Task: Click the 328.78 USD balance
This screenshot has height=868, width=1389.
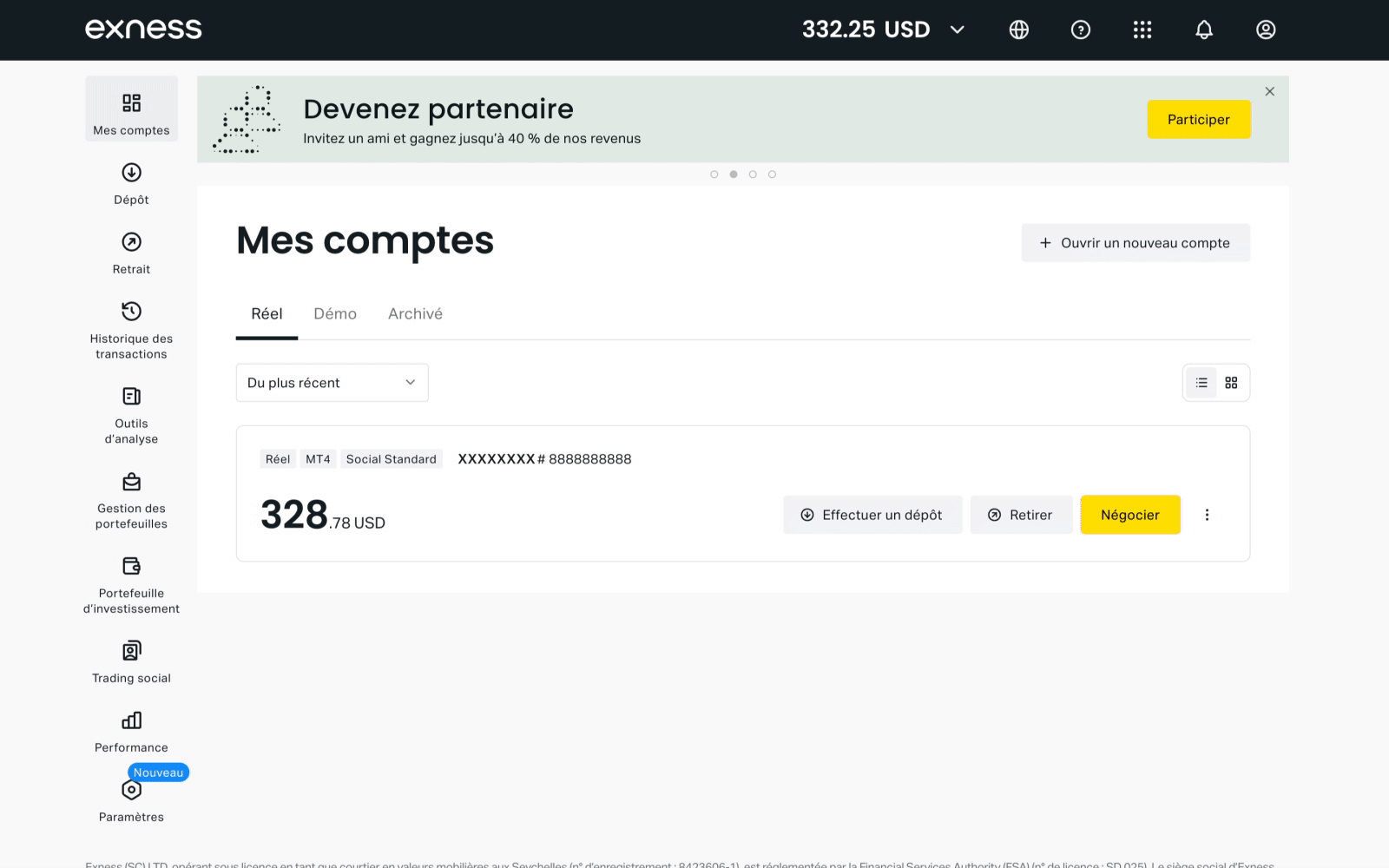Action: 323,515
